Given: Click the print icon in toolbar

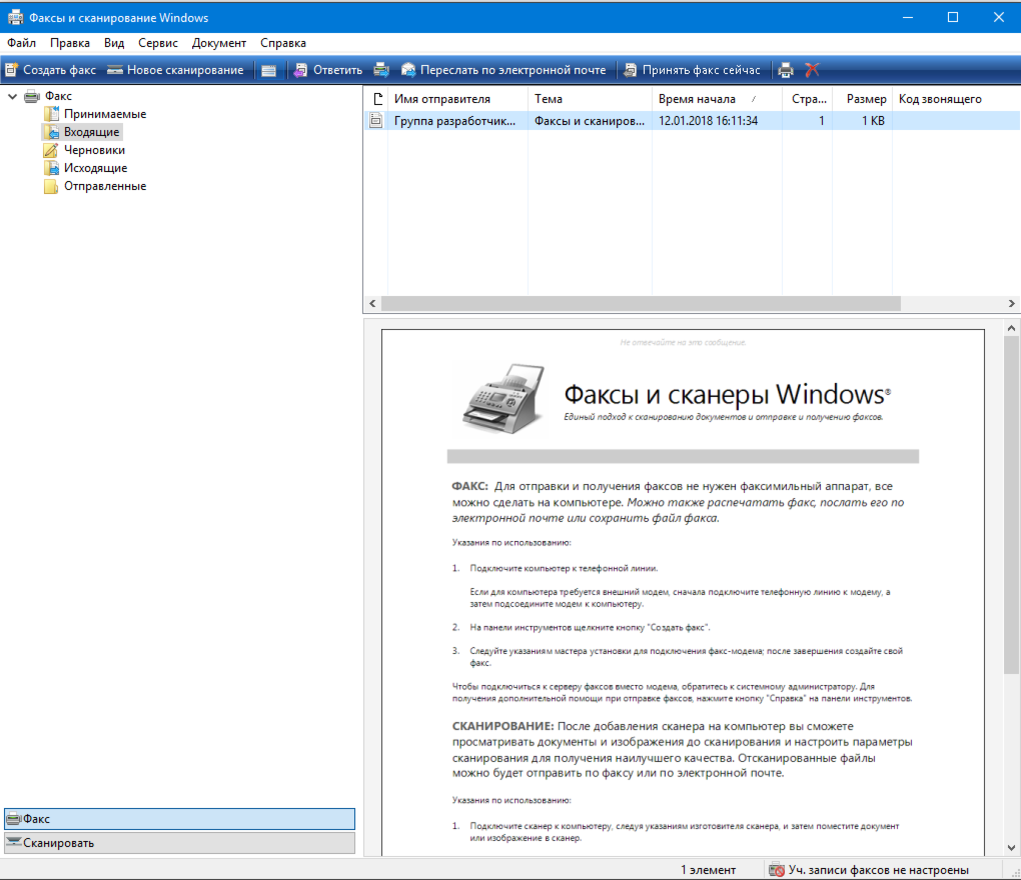Looking at the screenshot, I should pyautogui.click(x=786, y=70).
